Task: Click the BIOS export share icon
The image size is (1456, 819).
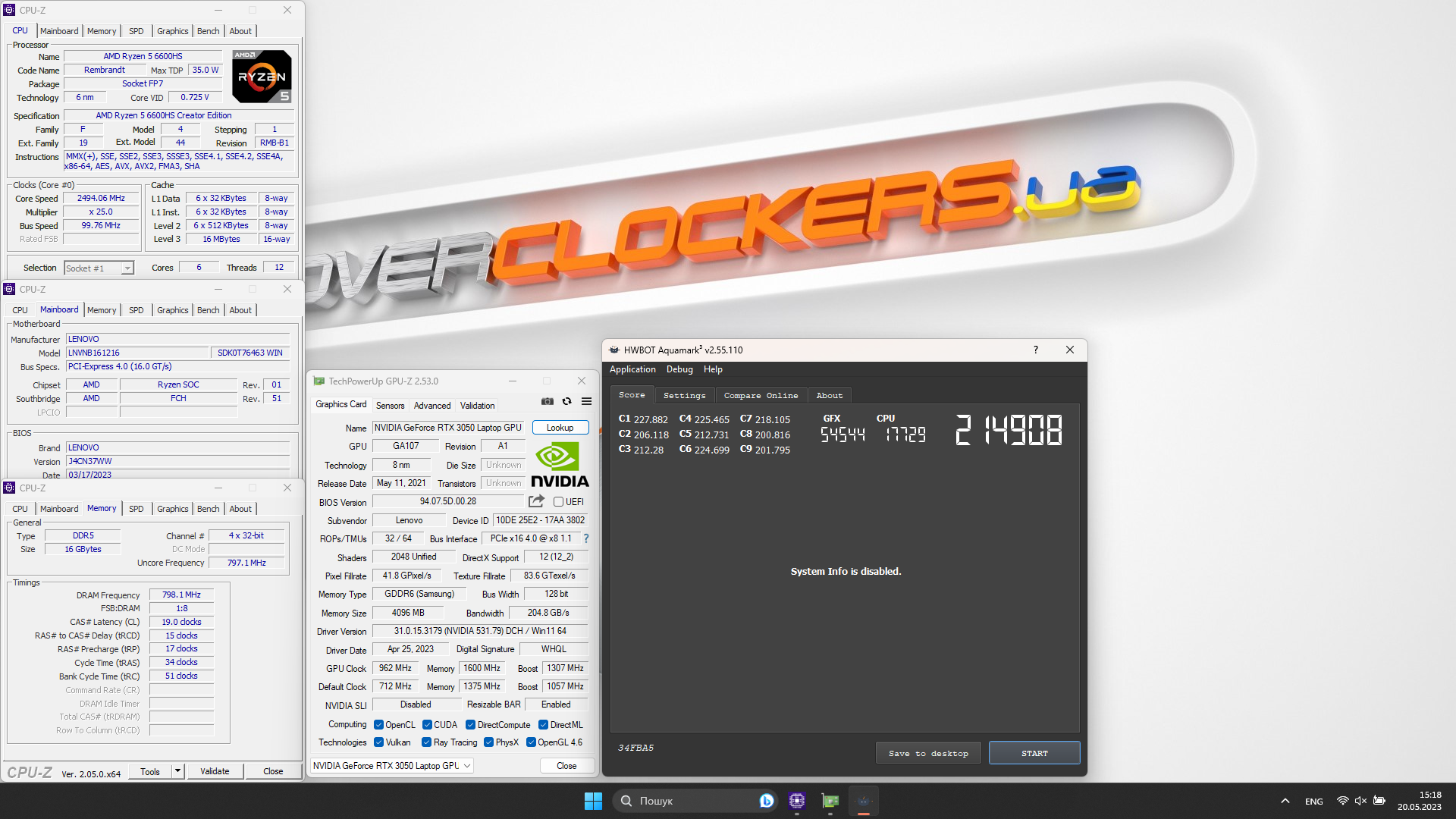Action: 536,501
